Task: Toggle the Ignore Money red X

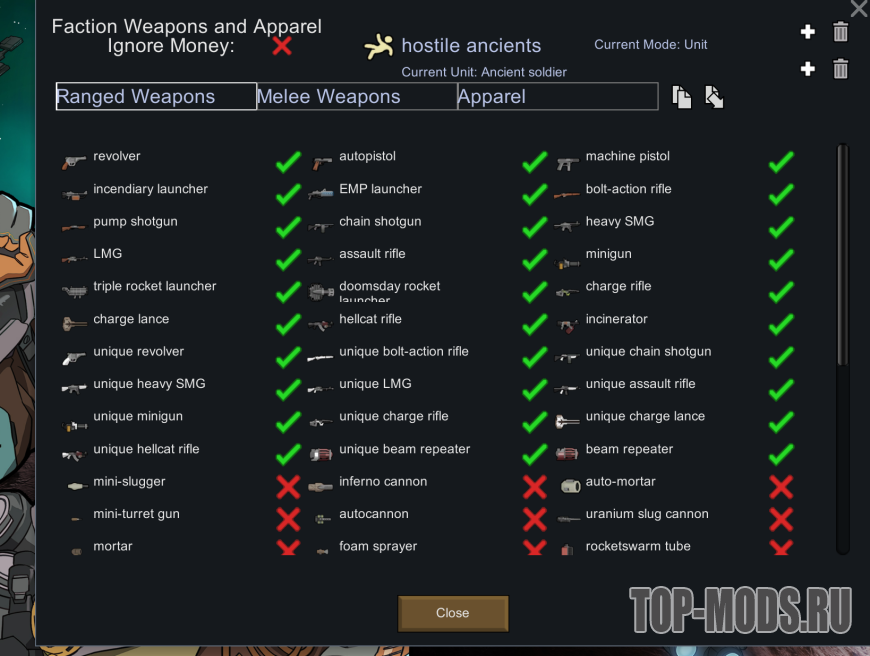Action: 282,45
